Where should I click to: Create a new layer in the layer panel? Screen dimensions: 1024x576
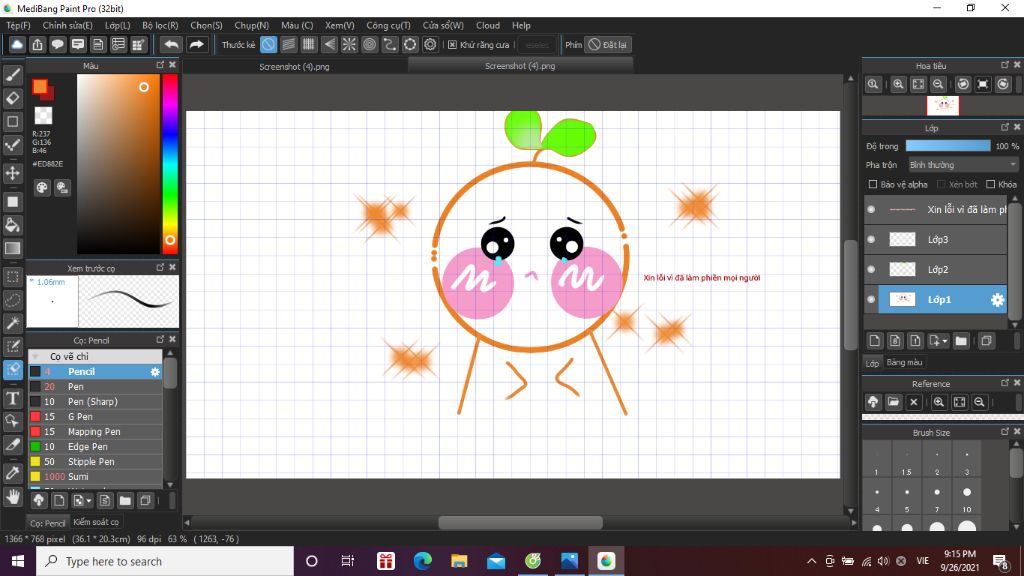point(874,341)
